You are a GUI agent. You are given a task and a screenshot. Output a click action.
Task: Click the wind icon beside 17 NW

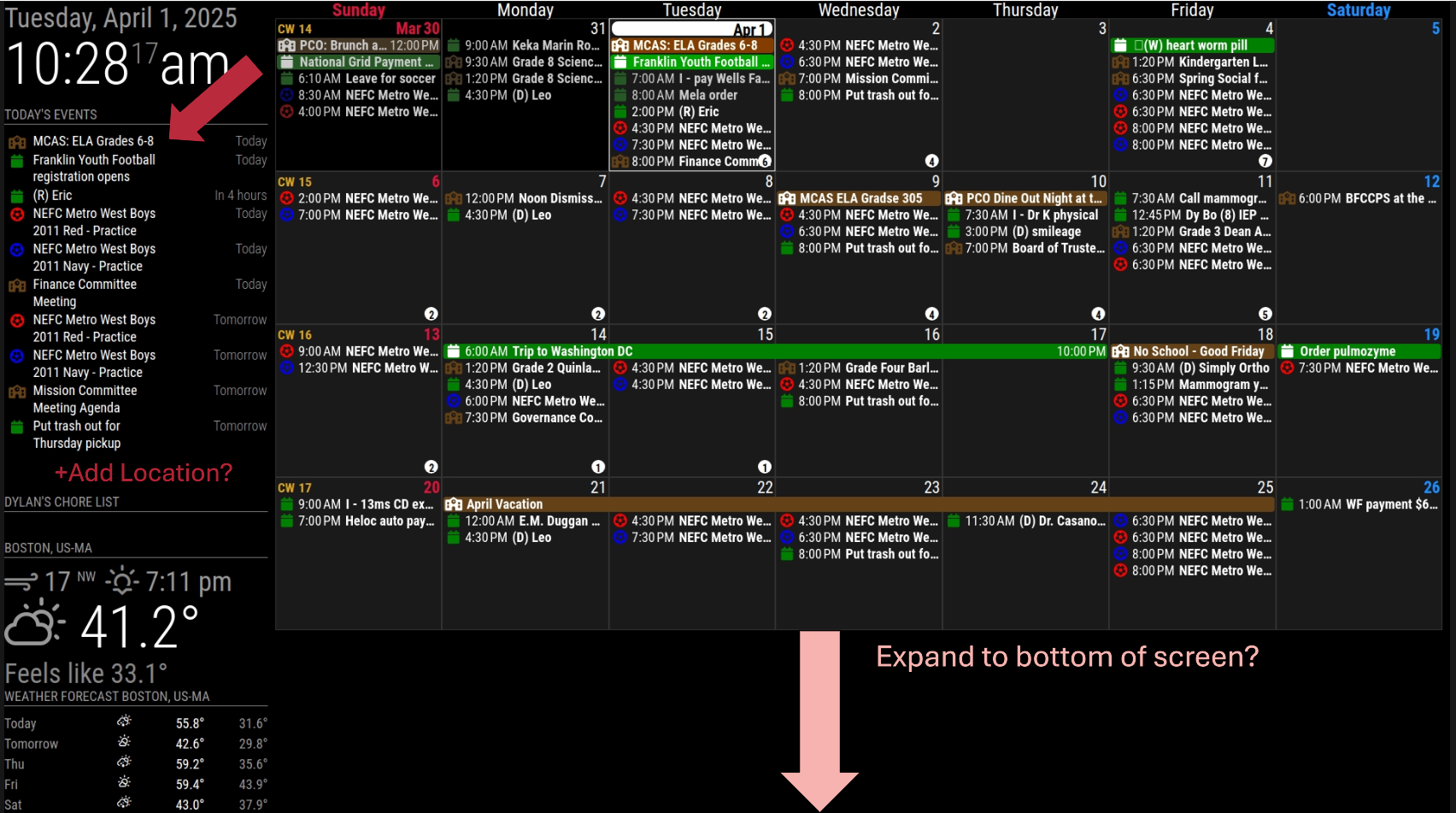(21, 582)
